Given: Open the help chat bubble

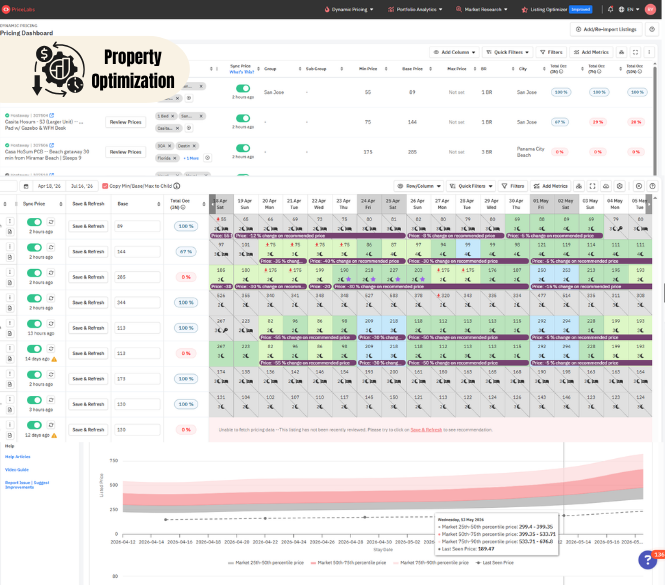Looking at the screenshot, I should 648,560.
